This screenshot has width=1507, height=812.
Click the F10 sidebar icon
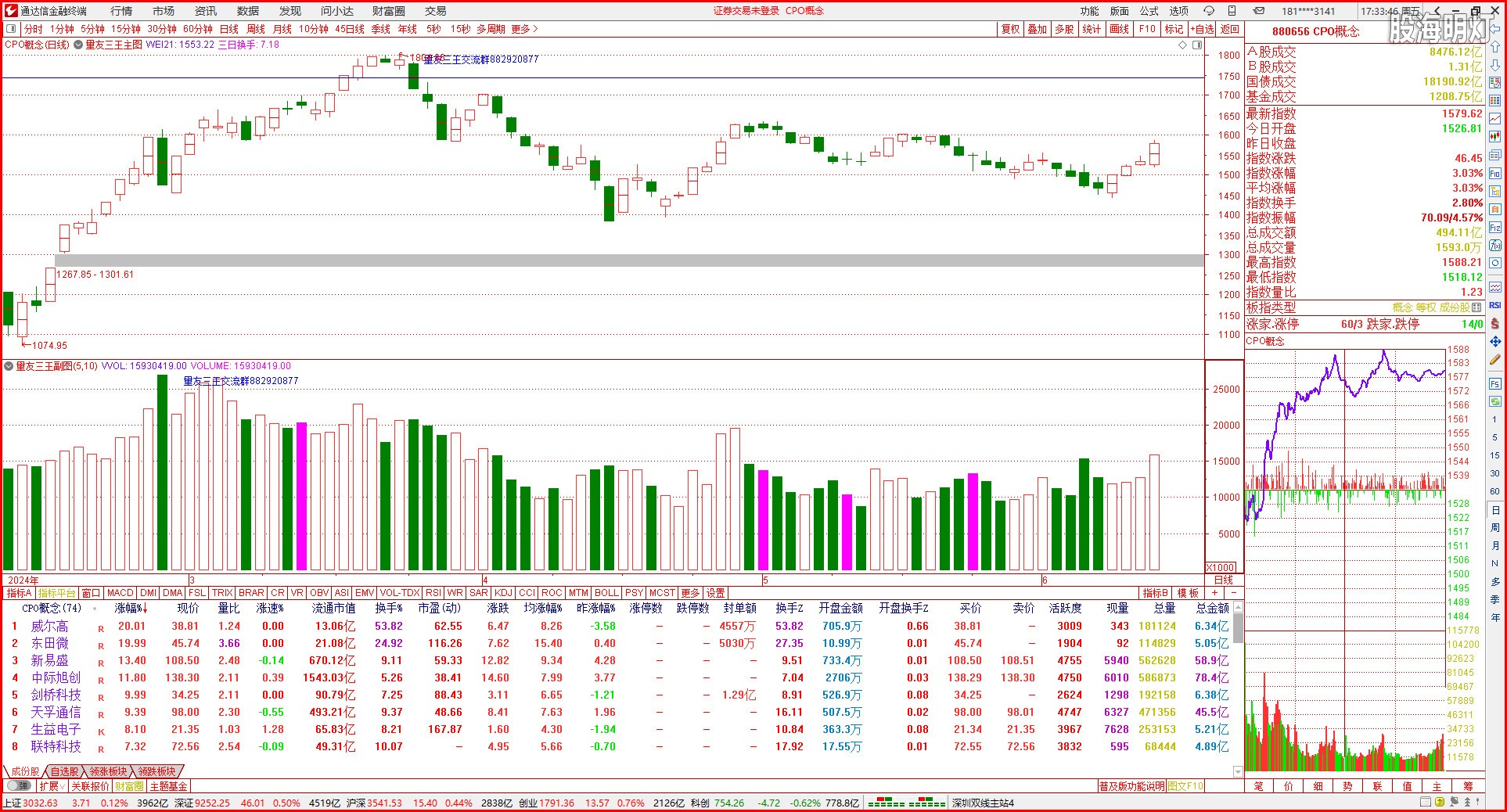1494,174
